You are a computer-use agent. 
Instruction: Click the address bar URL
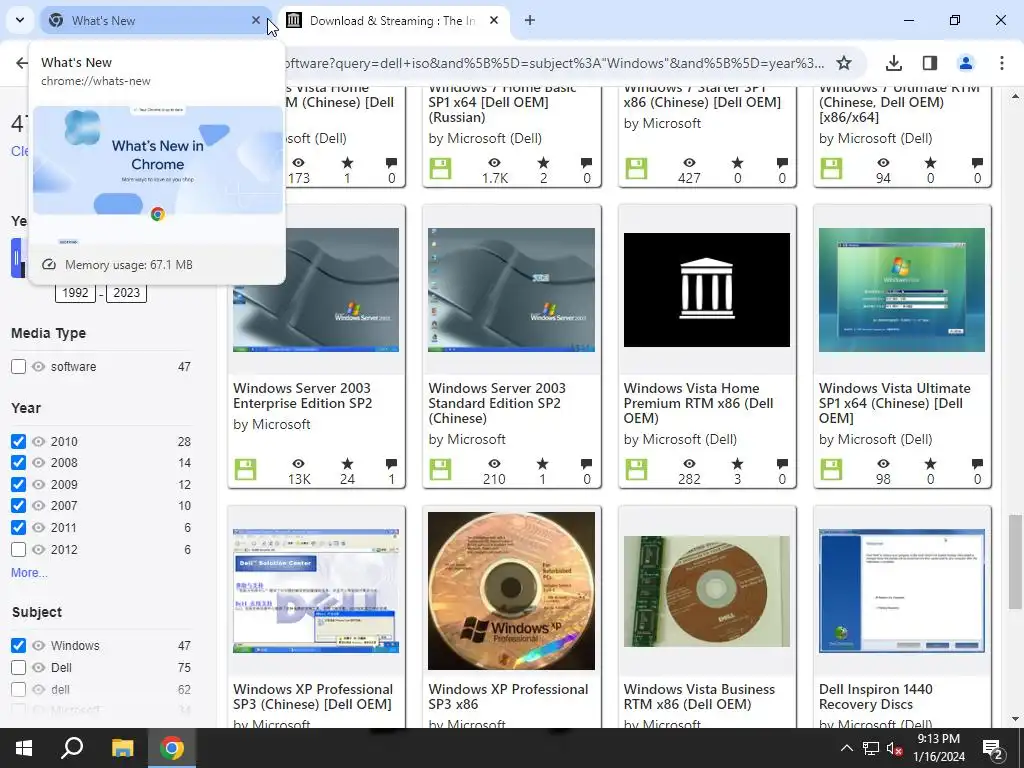point(555,63)
